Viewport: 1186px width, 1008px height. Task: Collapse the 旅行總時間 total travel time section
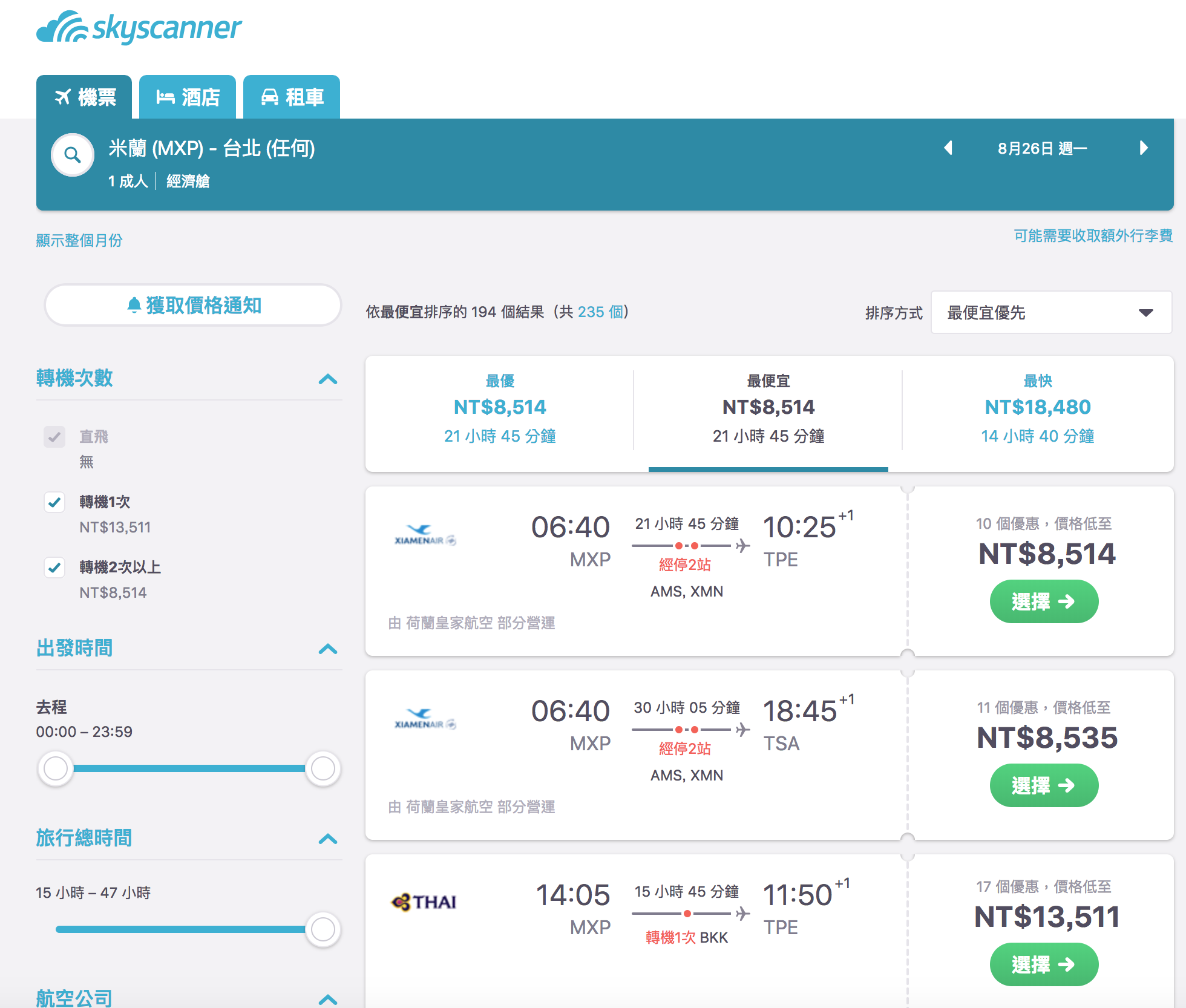click(x=328, y=839)
